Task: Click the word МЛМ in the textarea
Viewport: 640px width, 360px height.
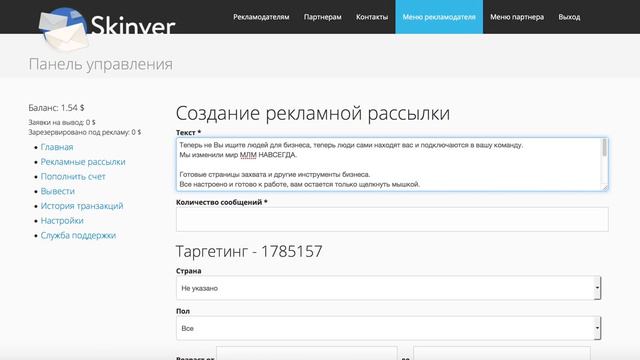Action: coord(248,155)
